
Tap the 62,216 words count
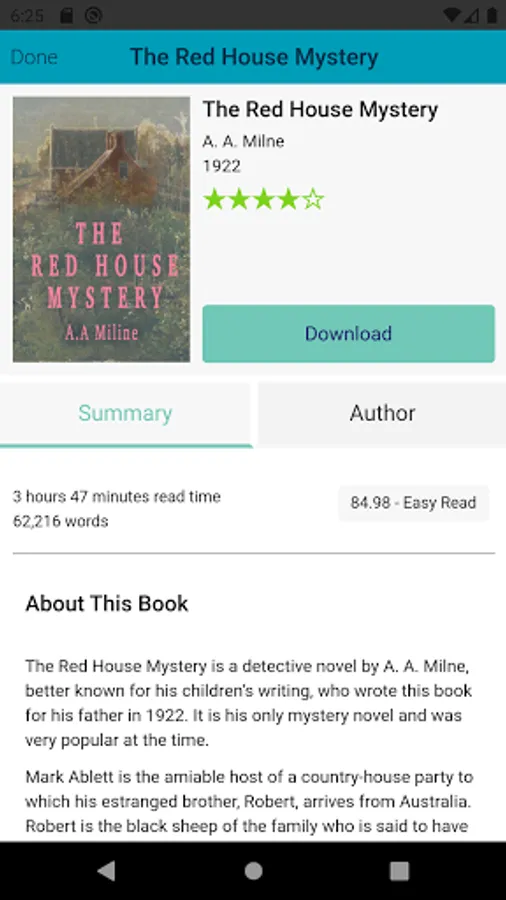pos(60,522)
